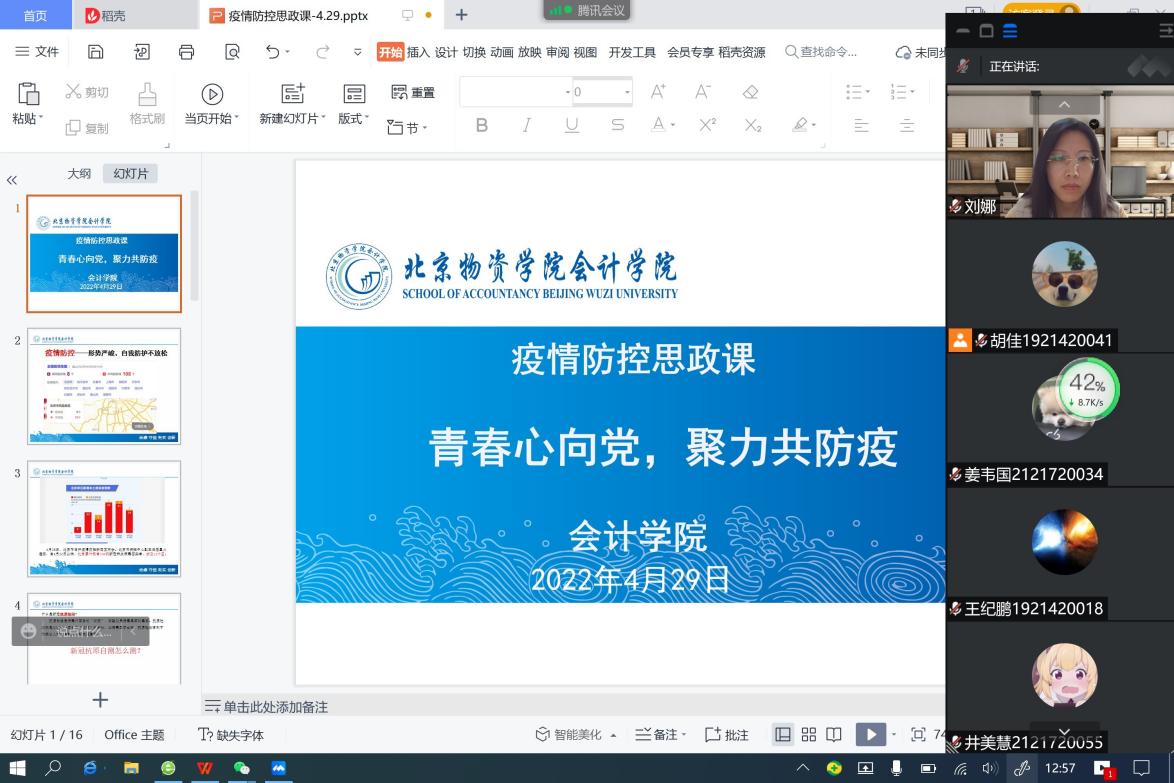1174x783 pixels.
Task: Switch to the 大纲 outline tab
Action: pyautogui.click(x=79, y=173)
